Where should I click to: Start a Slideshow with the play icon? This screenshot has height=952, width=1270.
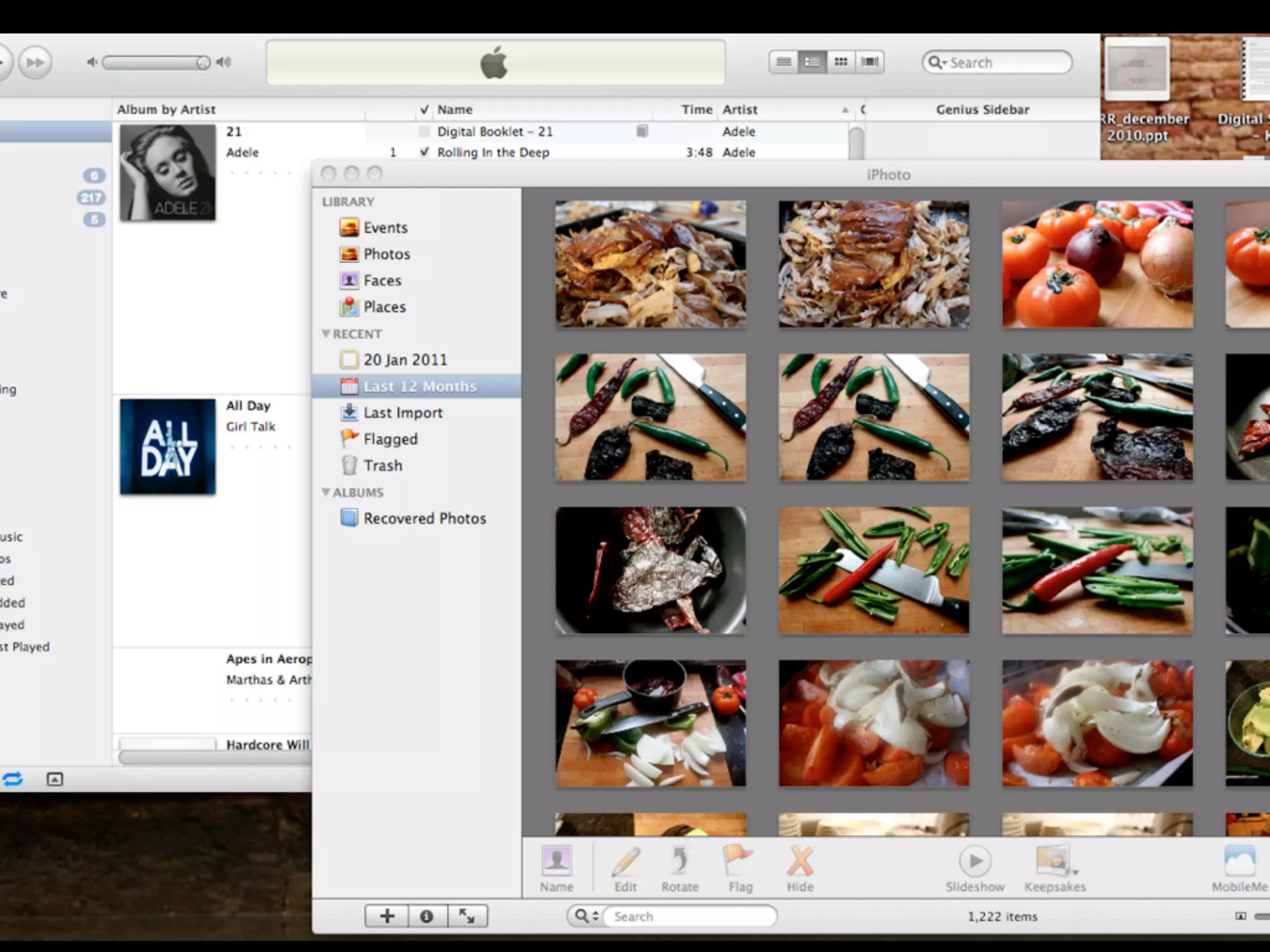[975, 860]
